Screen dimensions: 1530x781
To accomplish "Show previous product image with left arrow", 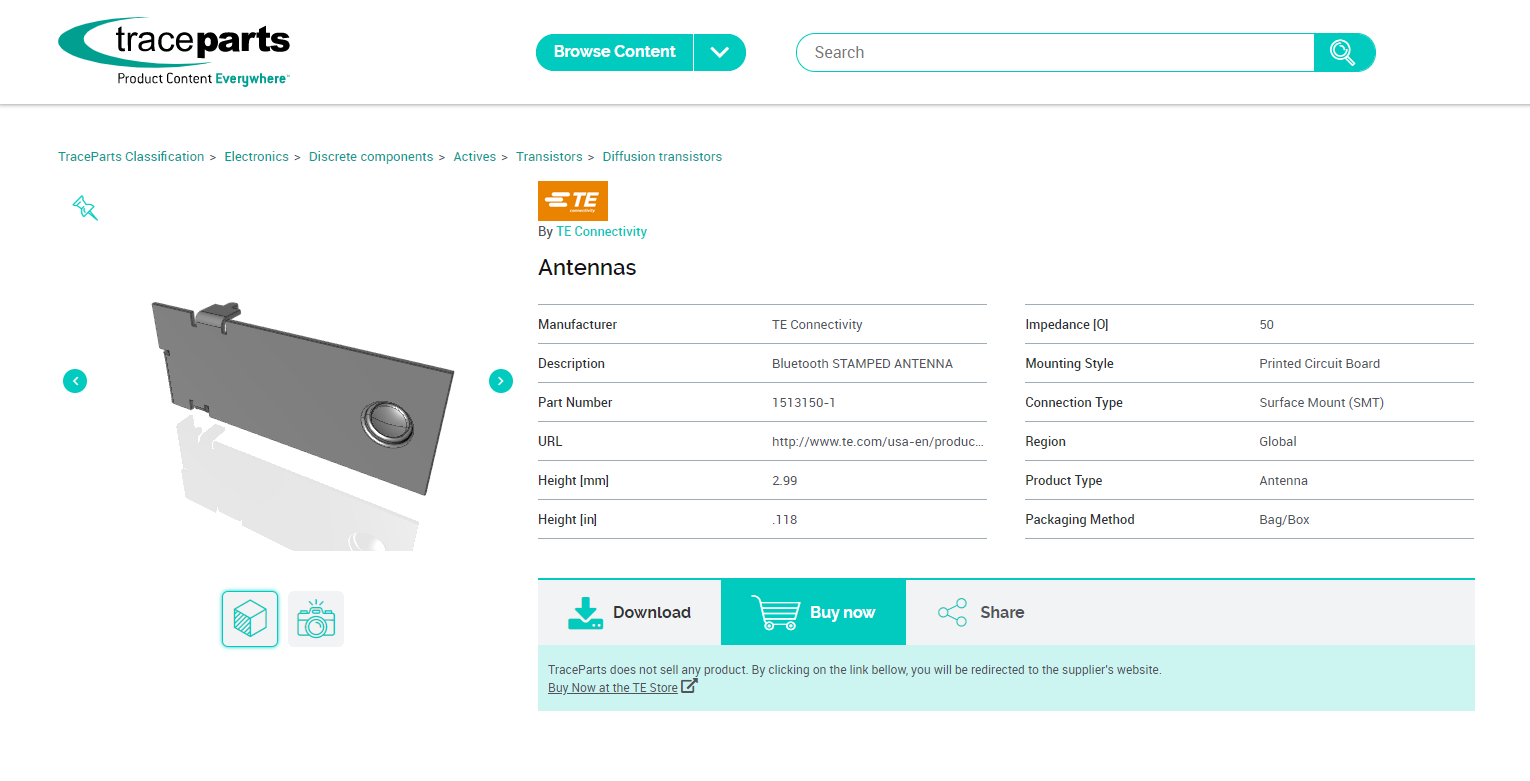I will click(x=75, y=381).
